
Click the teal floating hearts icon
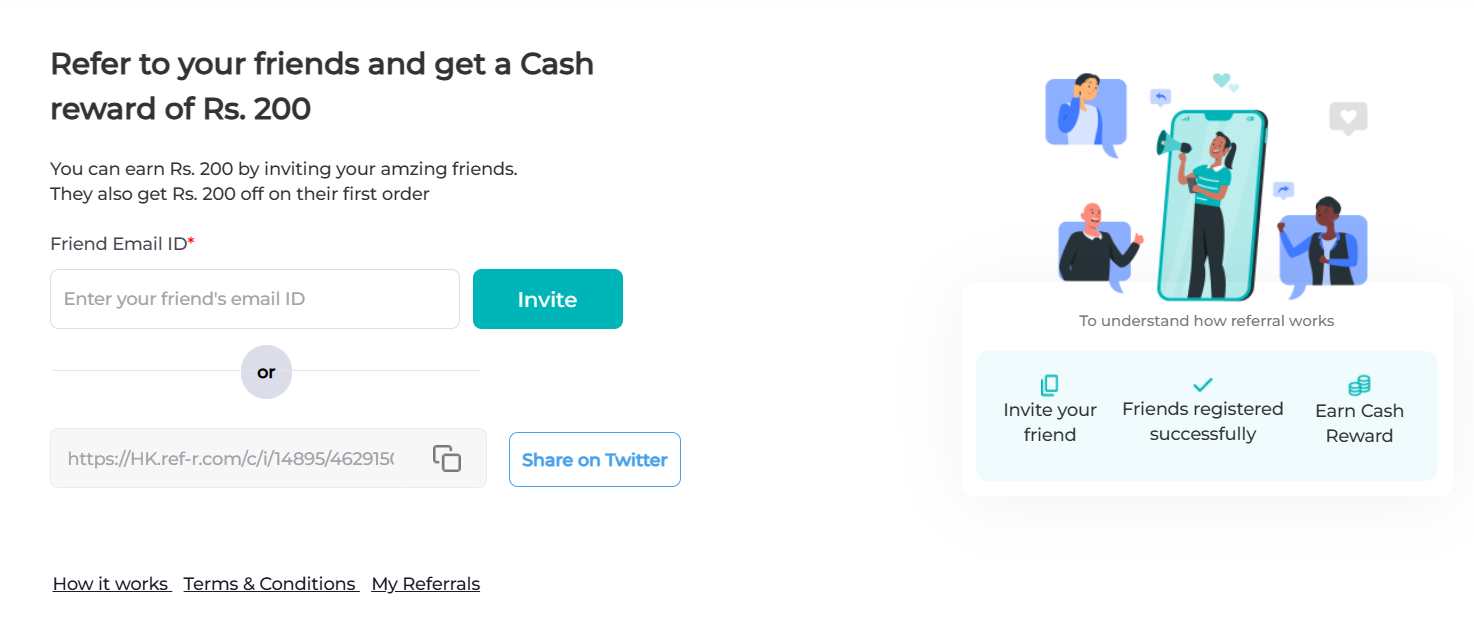pyautogui.click(x=1225, y=82)
